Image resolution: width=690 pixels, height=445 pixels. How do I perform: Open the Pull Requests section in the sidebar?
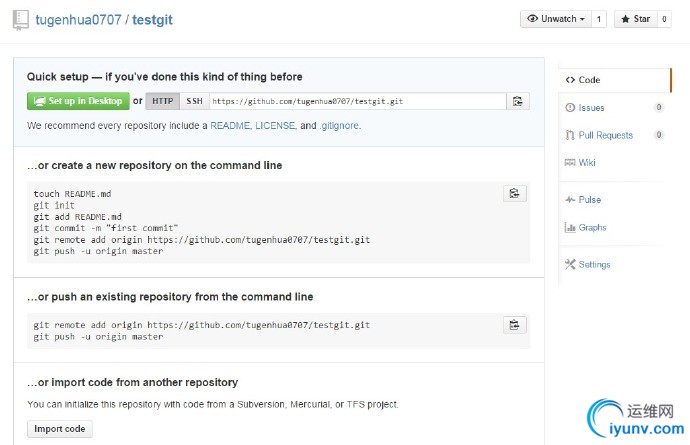pyautogui.click(x=605, y=135)
